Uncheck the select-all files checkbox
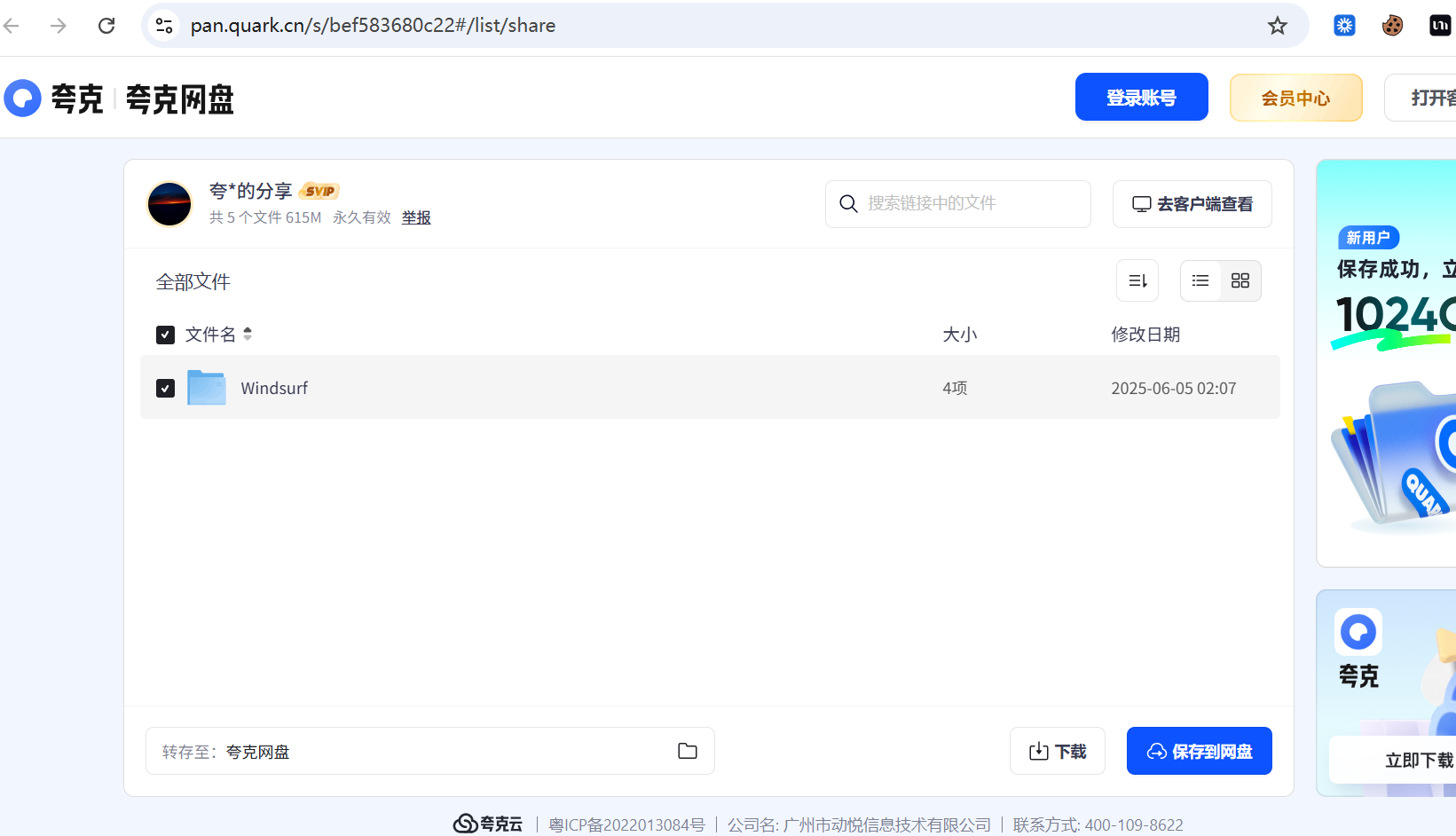 tap(165, 335)
